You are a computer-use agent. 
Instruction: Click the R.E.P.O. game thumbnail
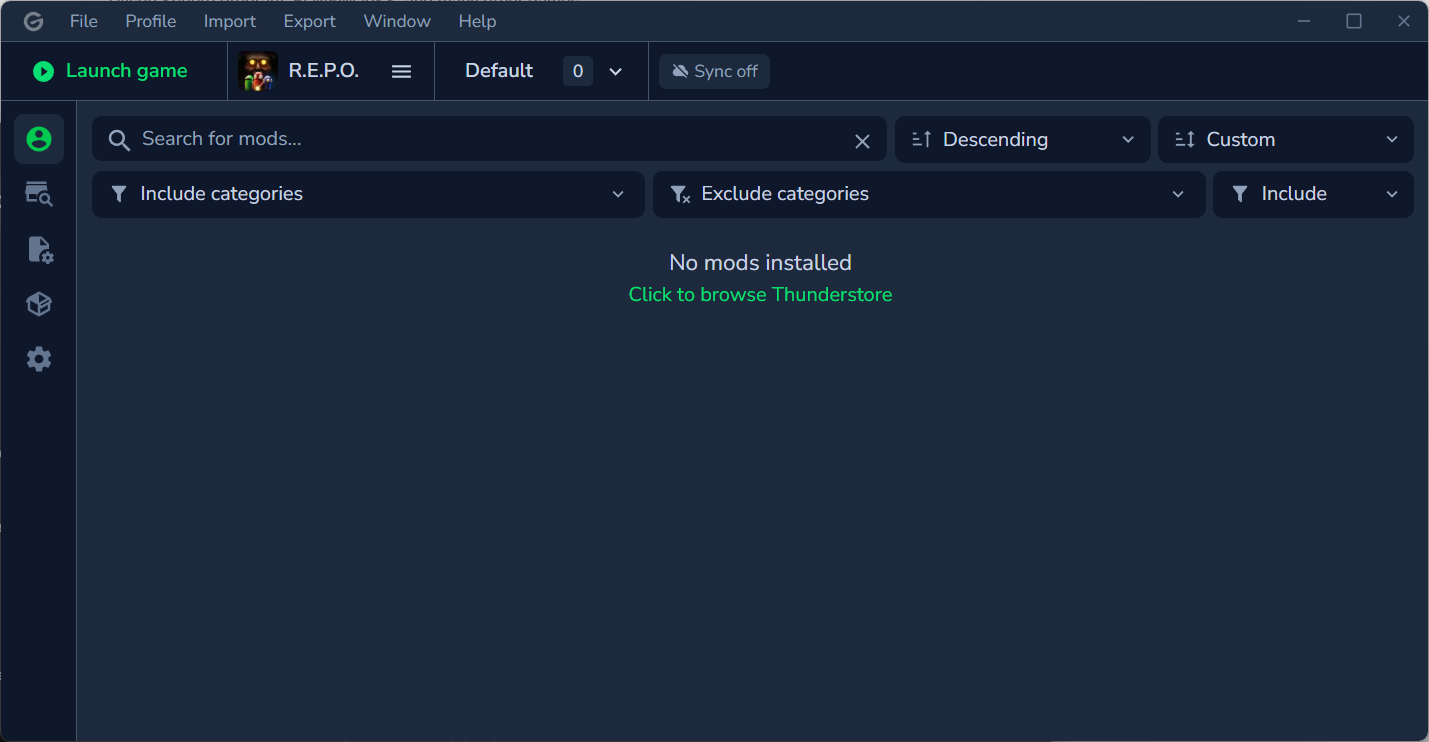[258, 71]
